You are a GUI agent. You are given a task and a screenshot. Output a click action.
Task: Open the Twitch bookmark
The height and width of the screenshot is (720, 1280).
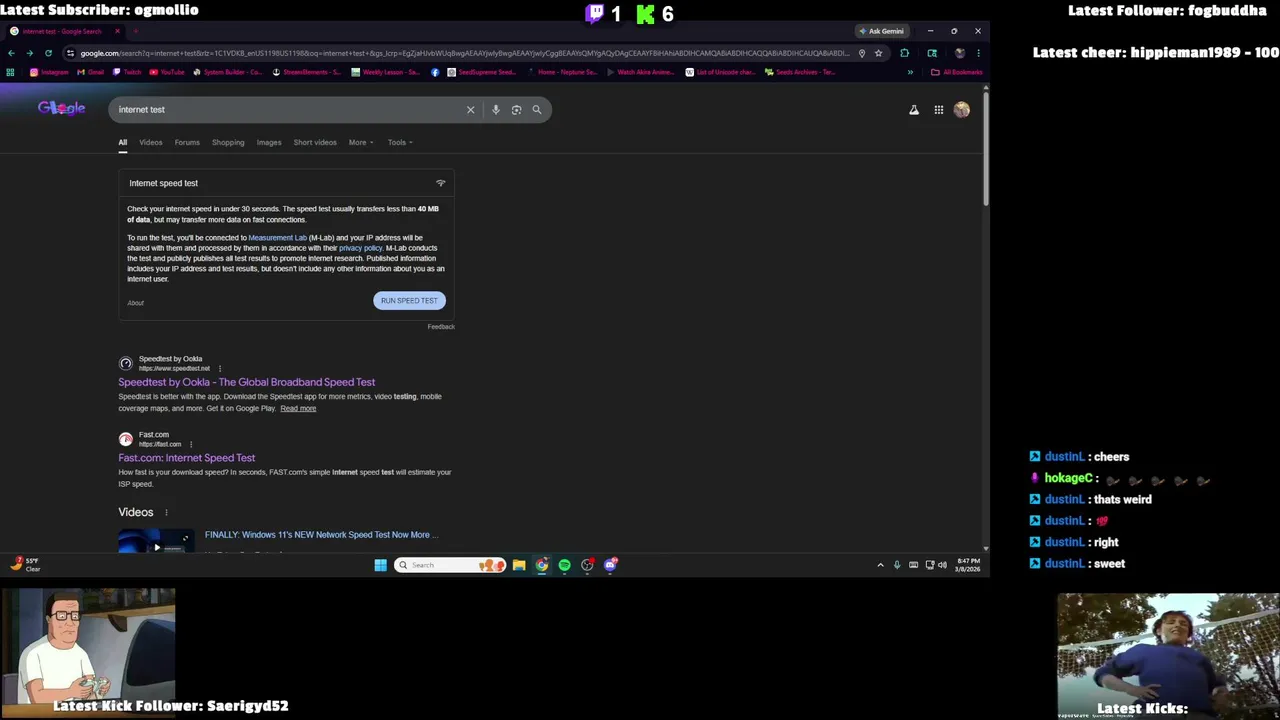point(127,72)
